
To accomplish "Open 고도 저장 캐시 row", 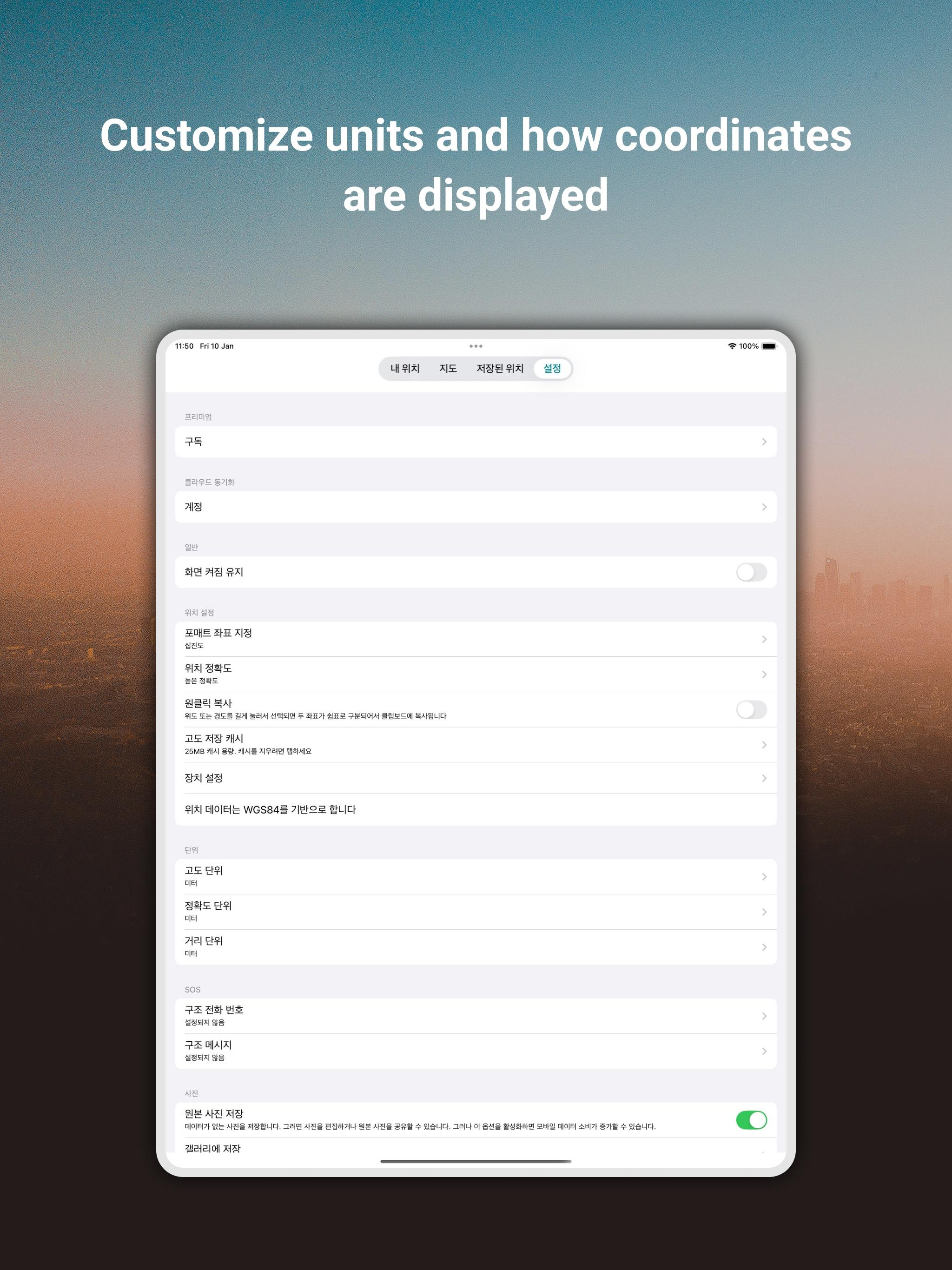I will (476, 745).
